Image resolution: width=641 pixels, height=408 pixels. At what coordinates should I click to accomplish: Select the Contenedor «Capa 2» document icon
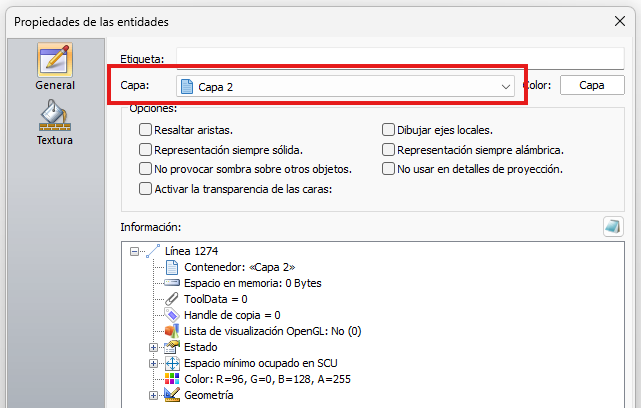(x=172, y=267)
